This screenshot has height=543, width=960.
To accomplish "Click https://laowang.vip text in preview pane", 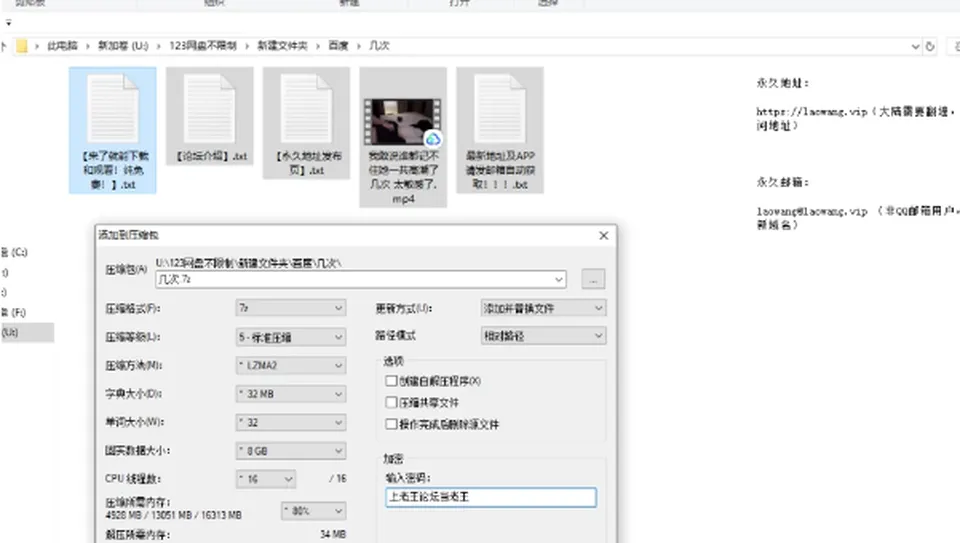I will tap(812, 112).
